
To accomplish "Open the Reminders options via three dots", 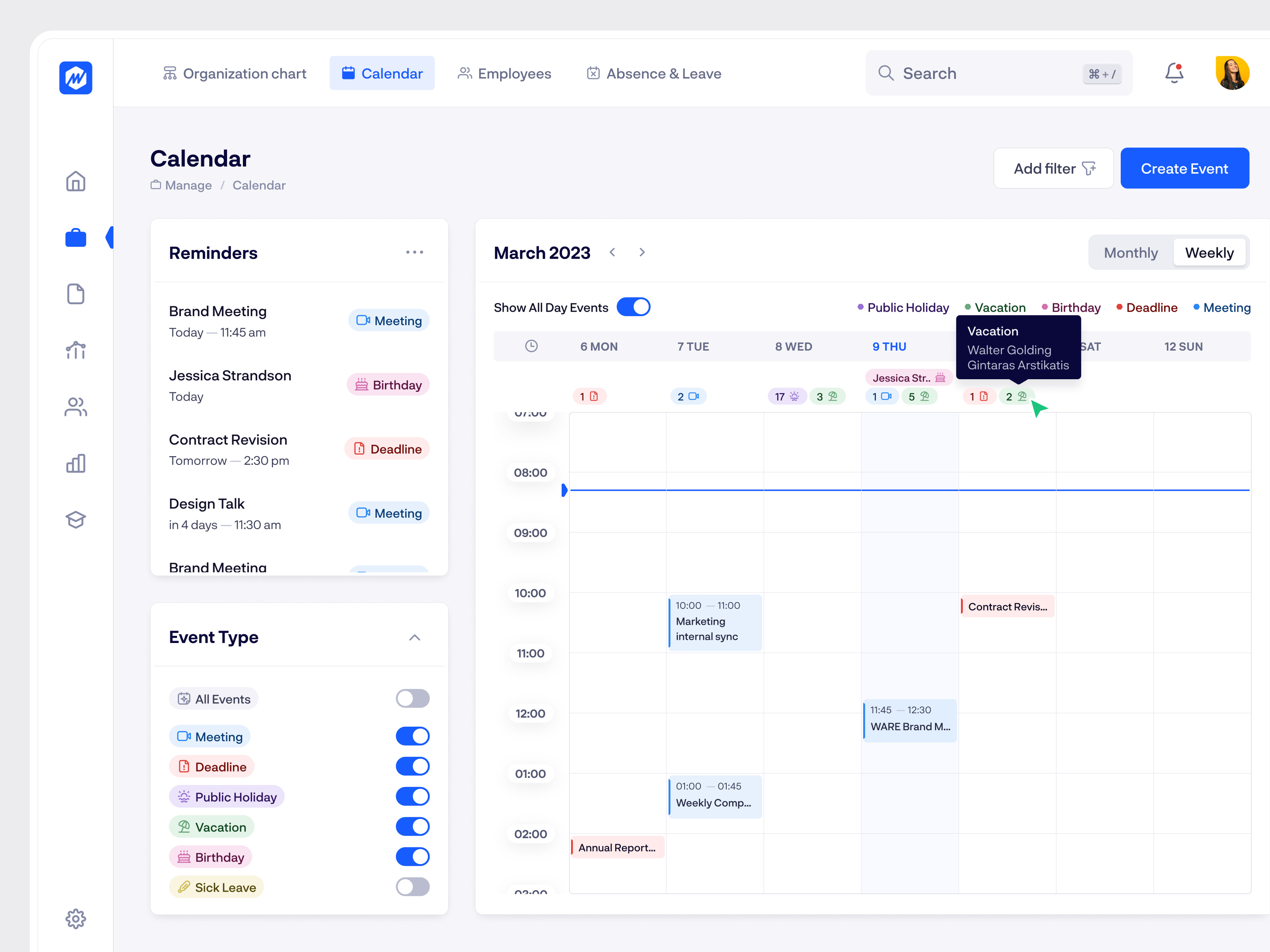I will pos(415,252).
